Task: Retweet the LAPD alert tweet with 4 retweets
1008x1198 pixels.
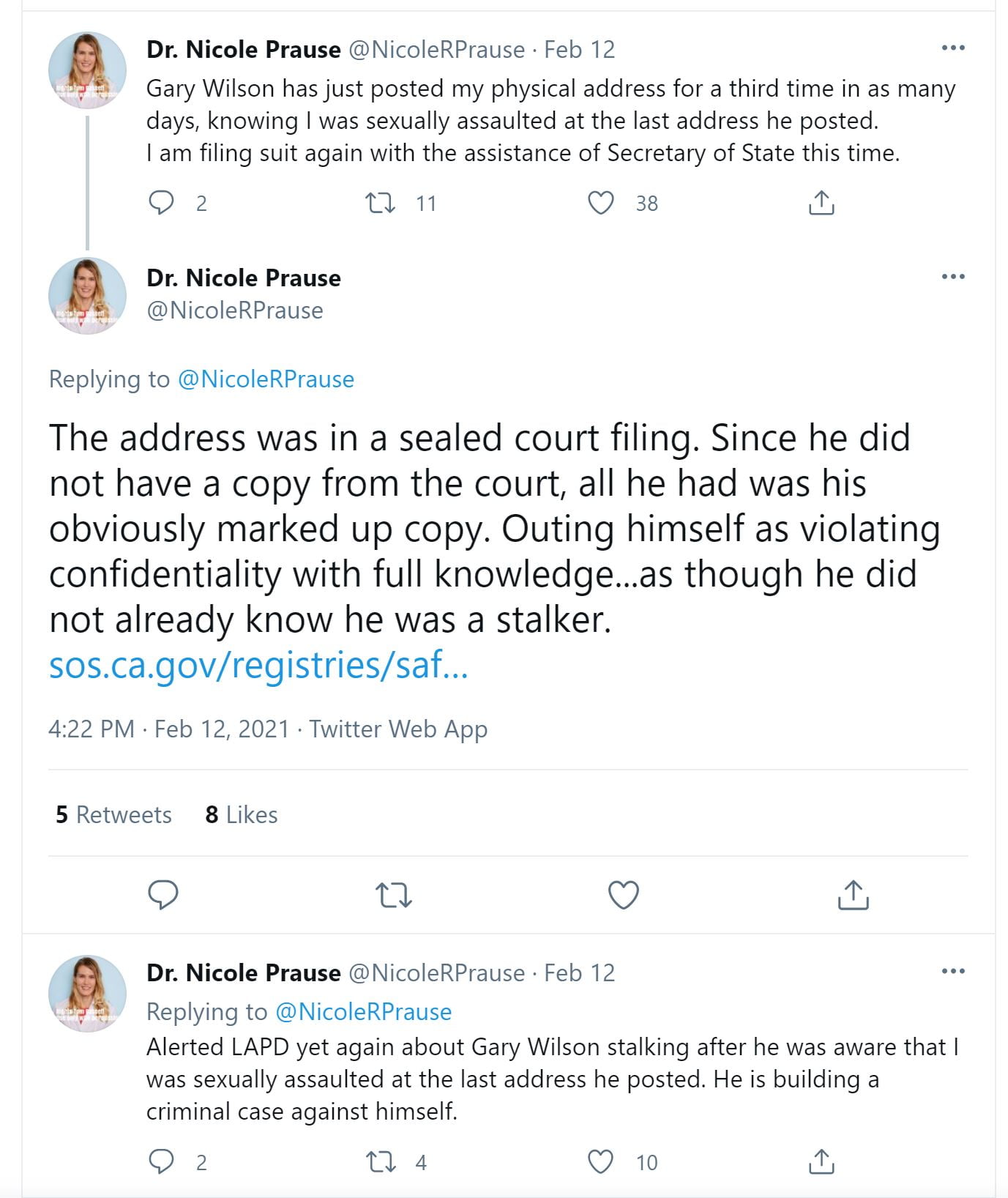Action: (380, 1161)
